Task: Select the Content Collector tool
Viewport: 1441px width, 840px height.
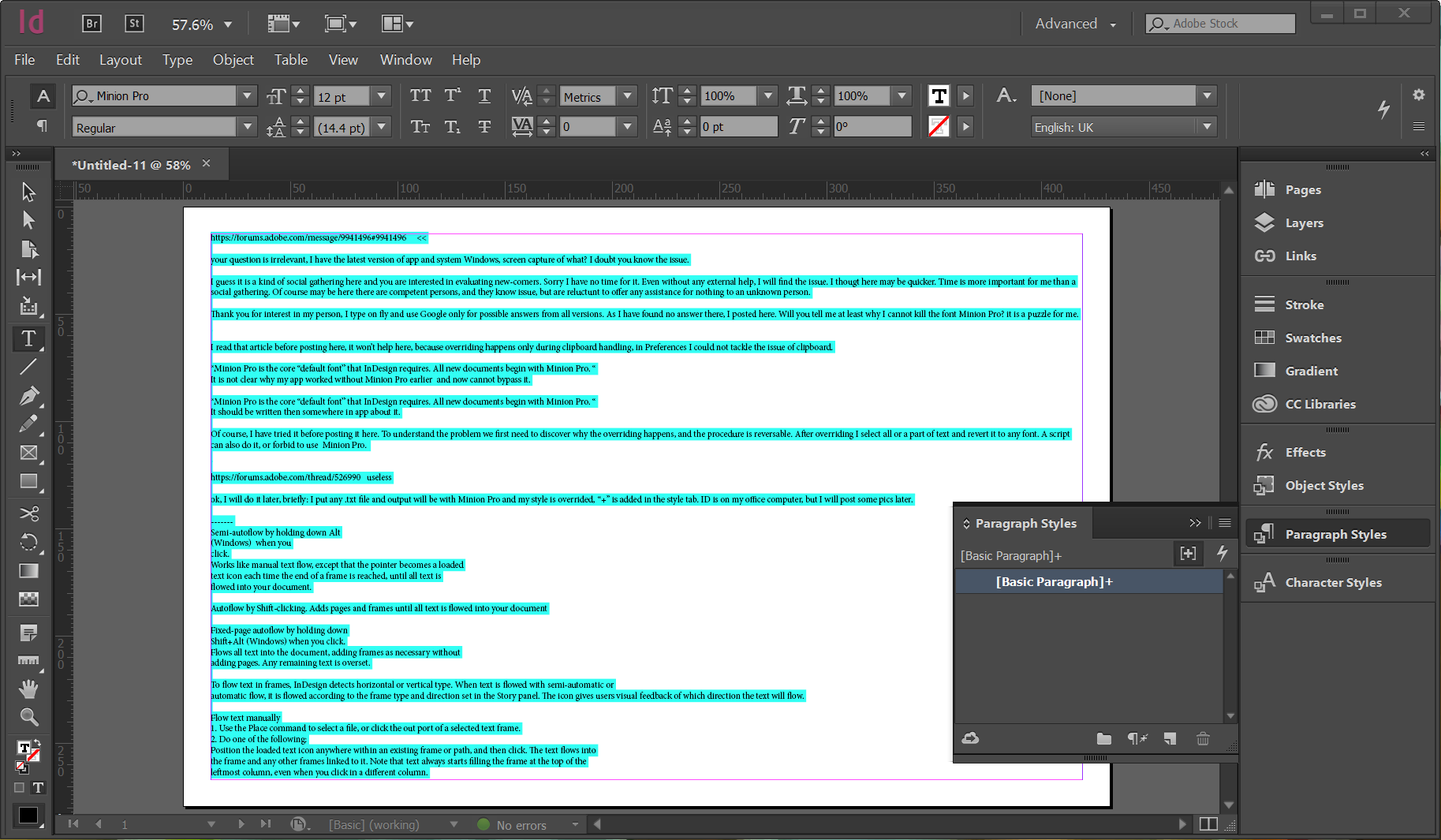Action: 28,306
